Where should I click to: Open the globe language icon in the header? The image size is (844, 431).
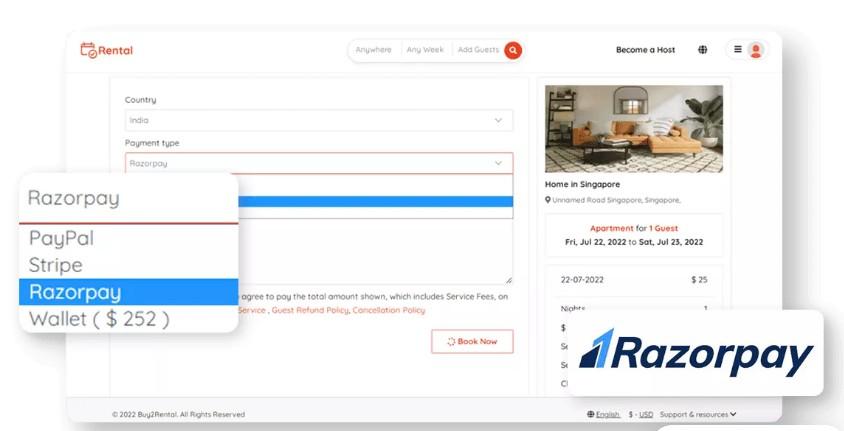click(x=702, y=50)
